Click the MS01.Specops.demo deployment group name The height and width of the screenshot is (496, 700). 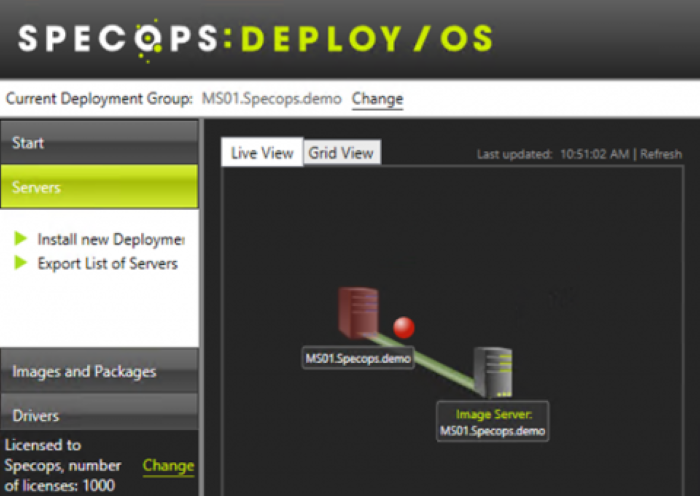tap(271, 98)
